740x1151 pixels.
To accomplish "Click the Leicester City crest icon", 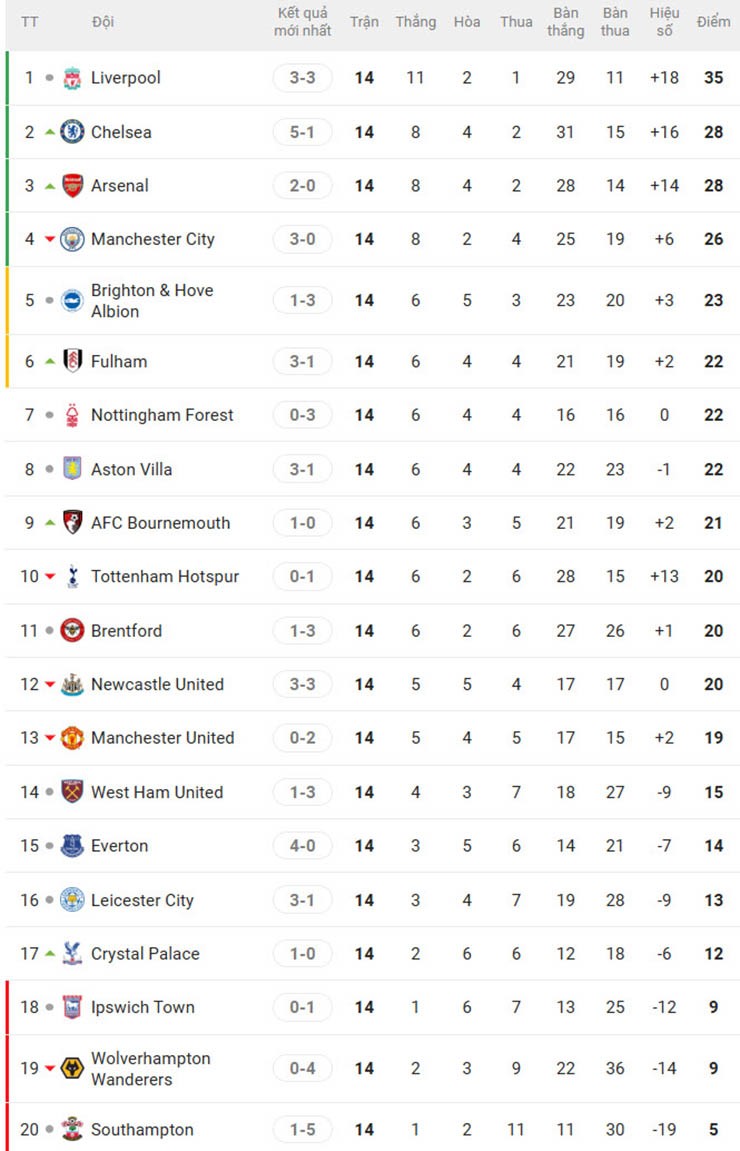I will tap(72, 900).
